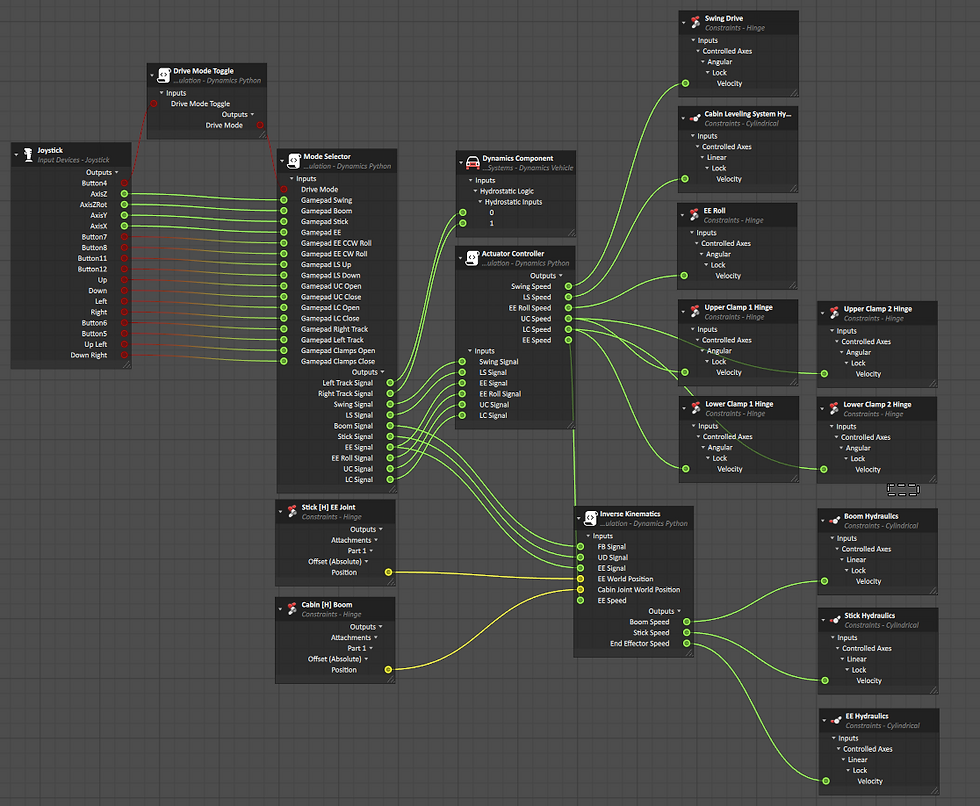Screen dimensions: 980x806
Task: Click the Swing Drive hinge icon
Action: coord(696,22)
